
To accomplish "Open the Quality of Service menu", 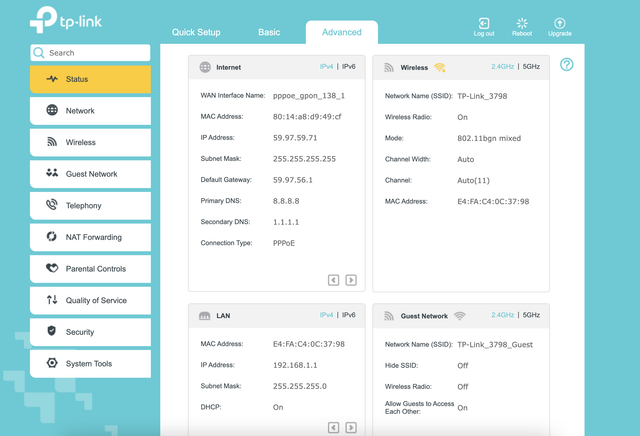I will [90, 300].
